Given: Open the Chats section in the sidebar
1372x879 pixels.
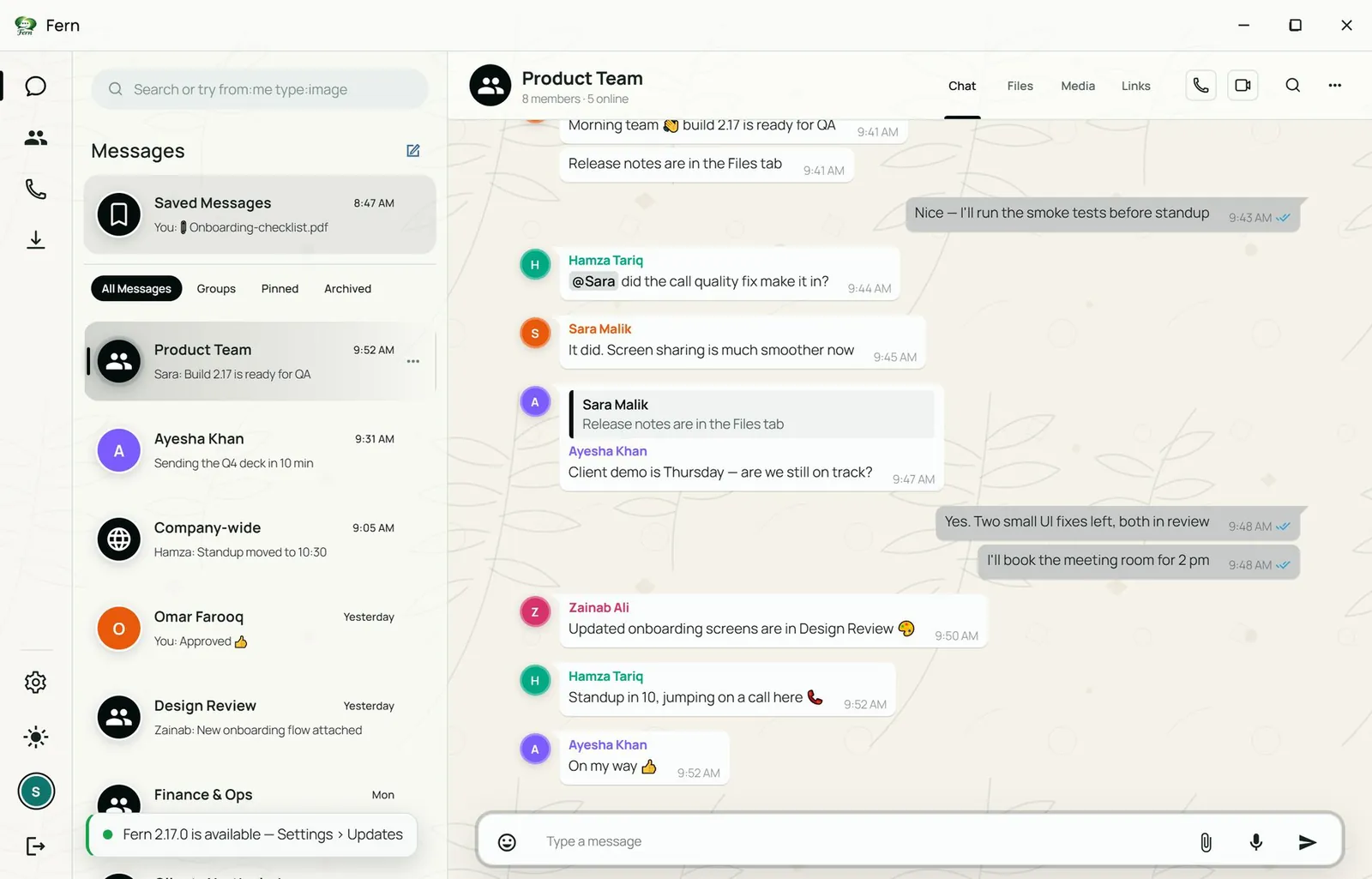Looking at the screenshot, I should (35, 87).
